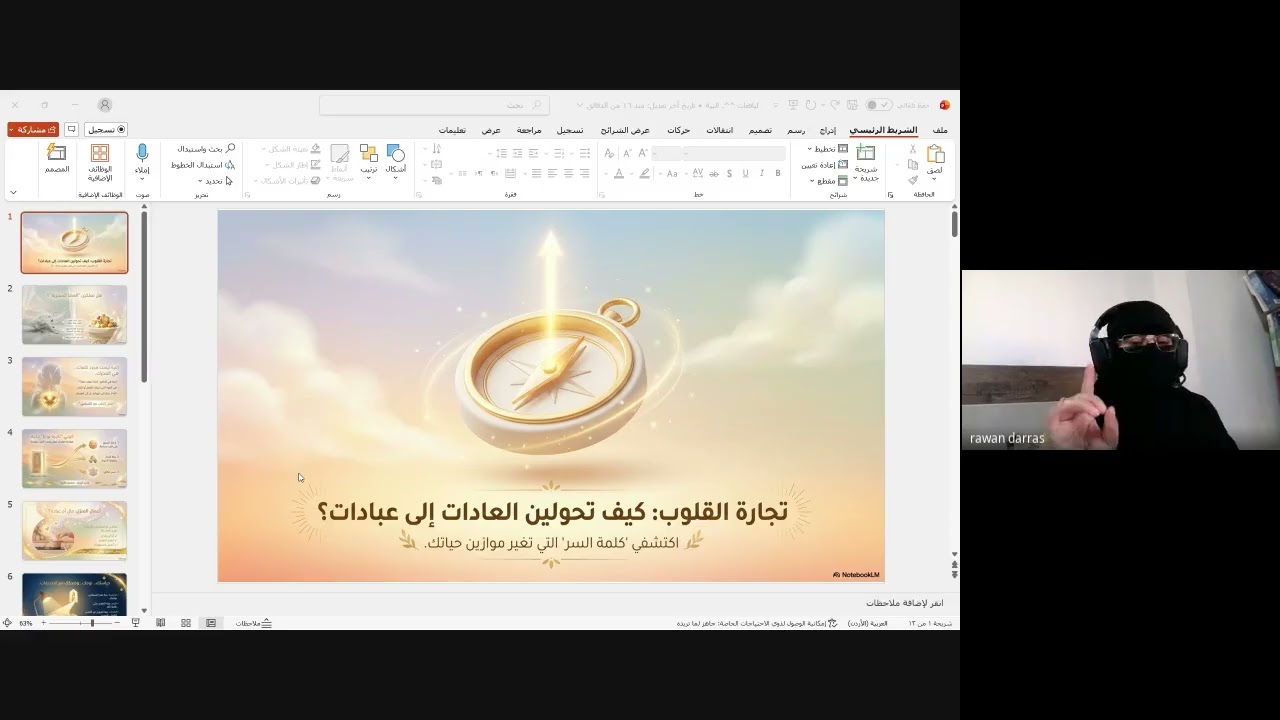Open the Transitions (انتقالات) tab
This screenshot has width=1280, height=720.
pyautogui.click(x=720, y=130)
